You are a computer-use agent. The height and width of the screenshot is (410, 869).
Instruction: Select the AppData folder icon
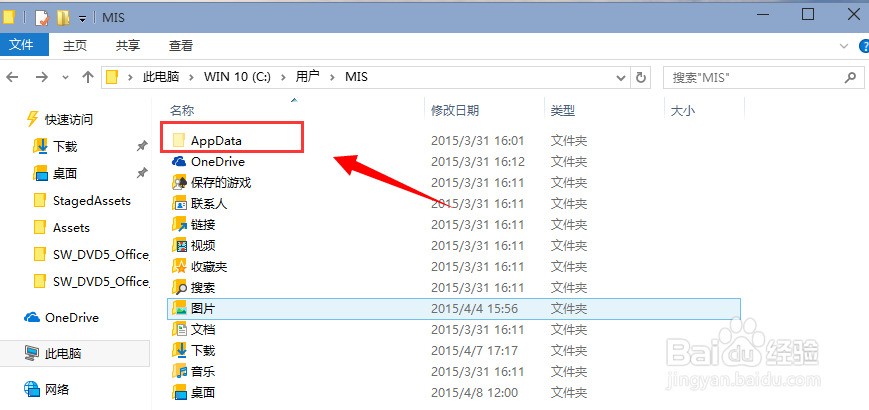tap(178, 140)
